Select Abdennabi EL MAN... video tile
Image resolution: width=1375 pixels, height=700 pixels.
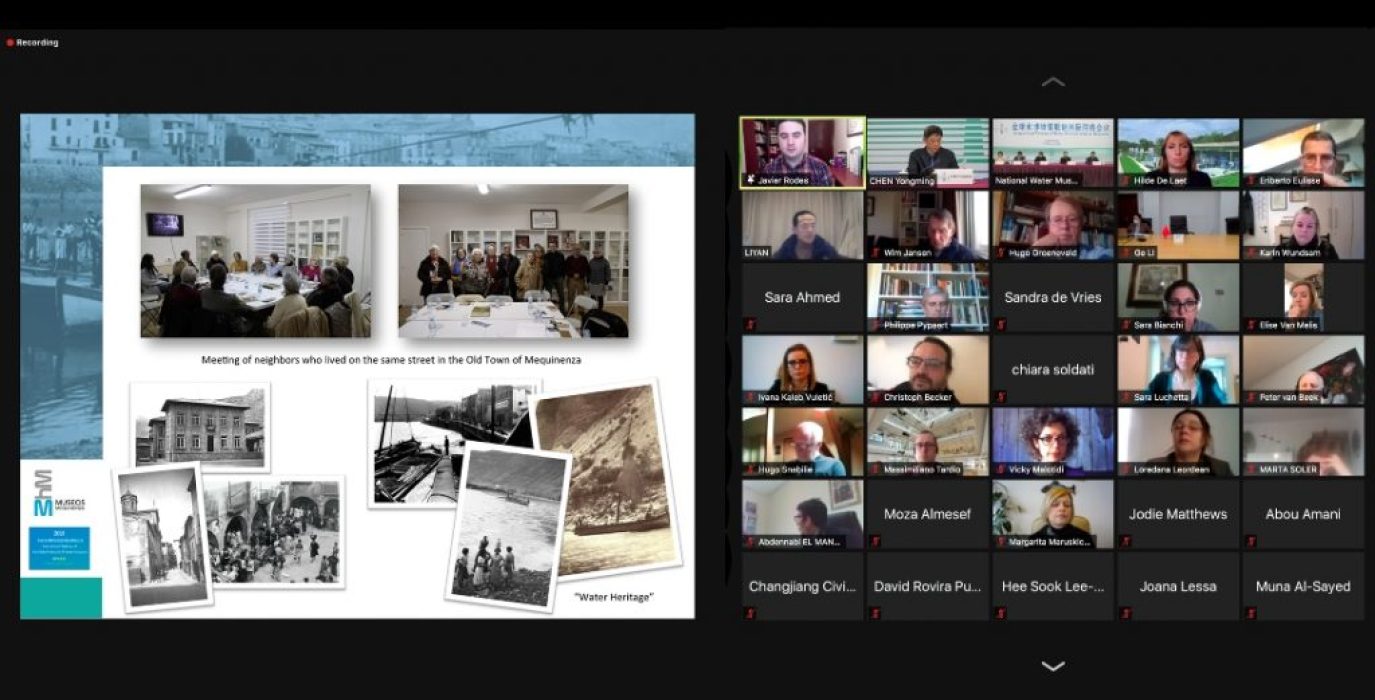802,514
